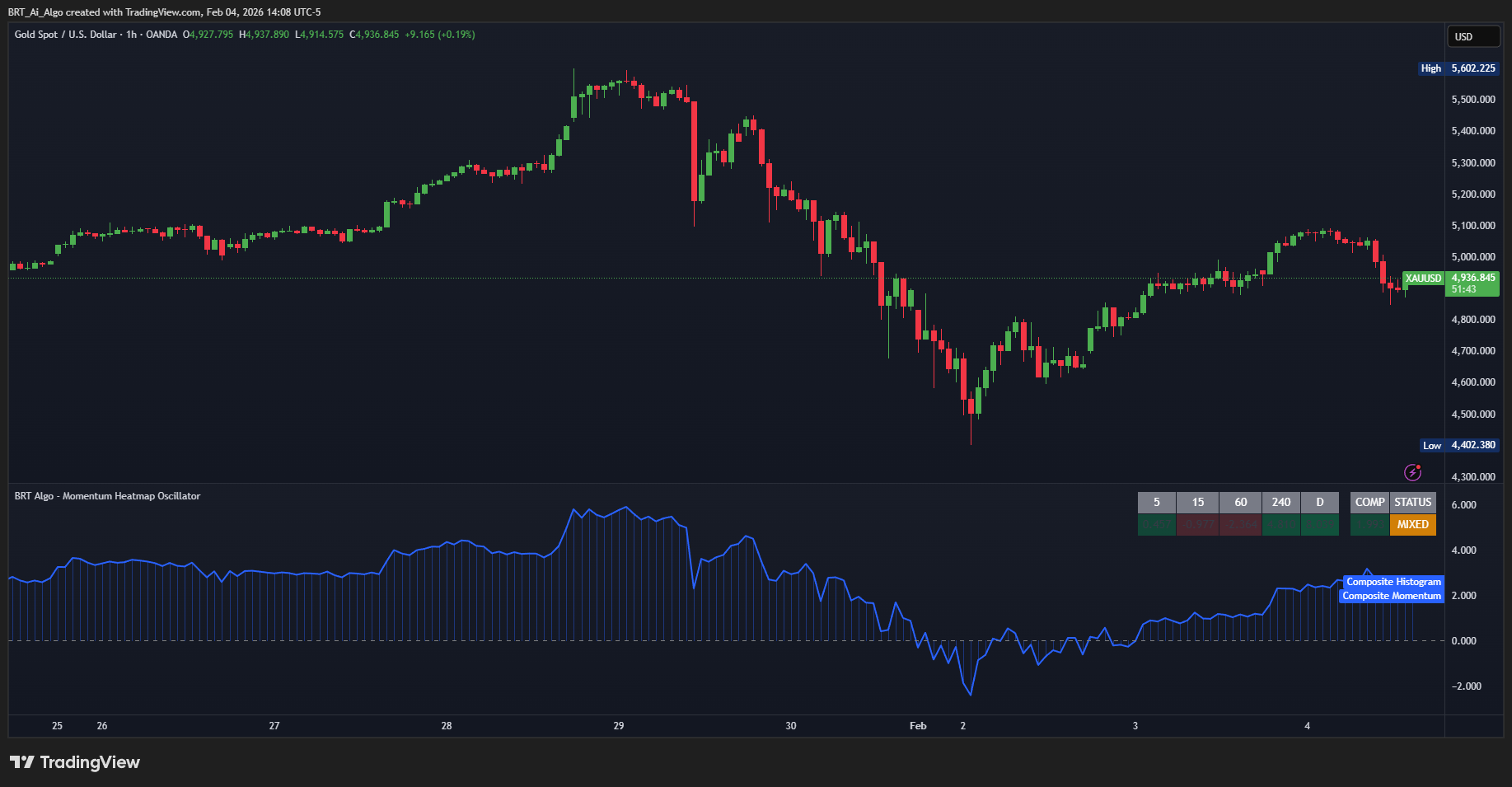
Task: Select the 5 timeframe heatmap header
Action: tap(1156, 503)
